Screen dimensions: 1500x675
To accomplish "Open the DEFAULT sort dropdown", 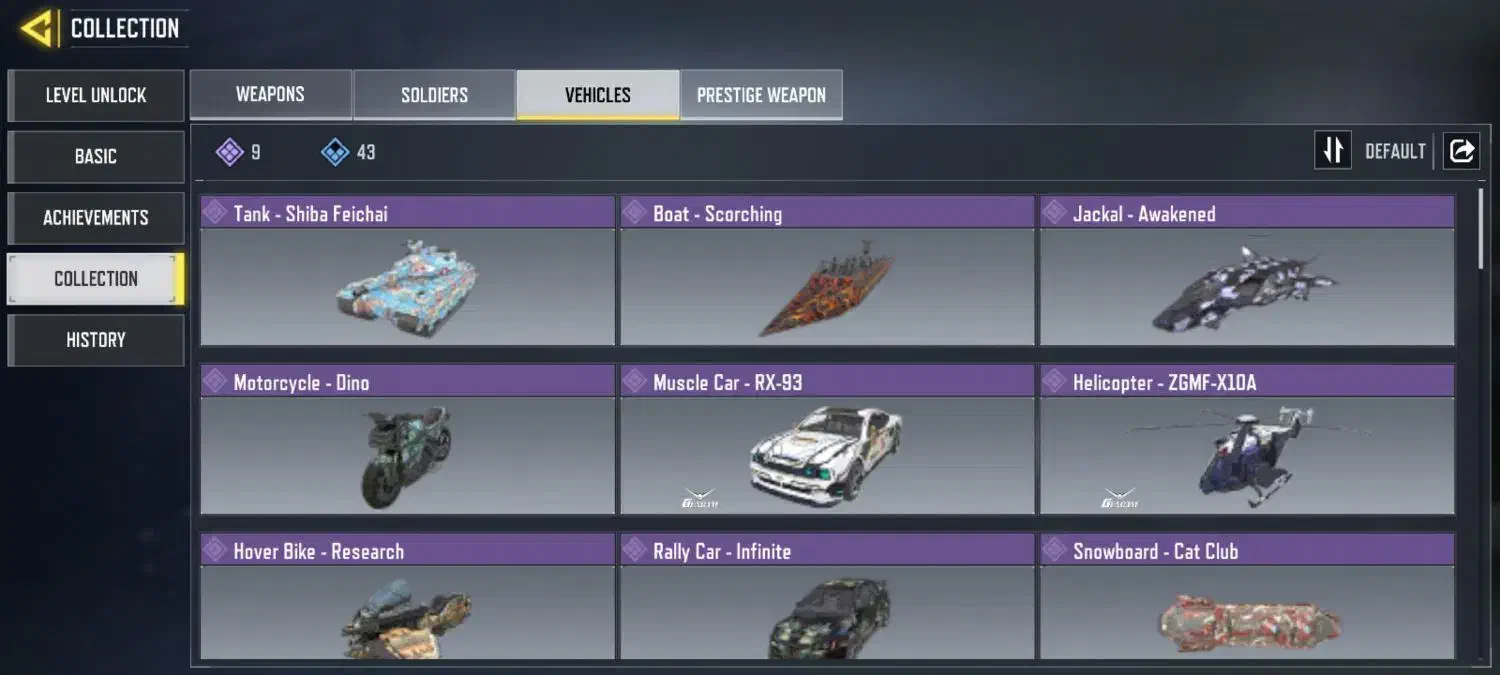I will pyautogui.click(x=1395, y=151).
